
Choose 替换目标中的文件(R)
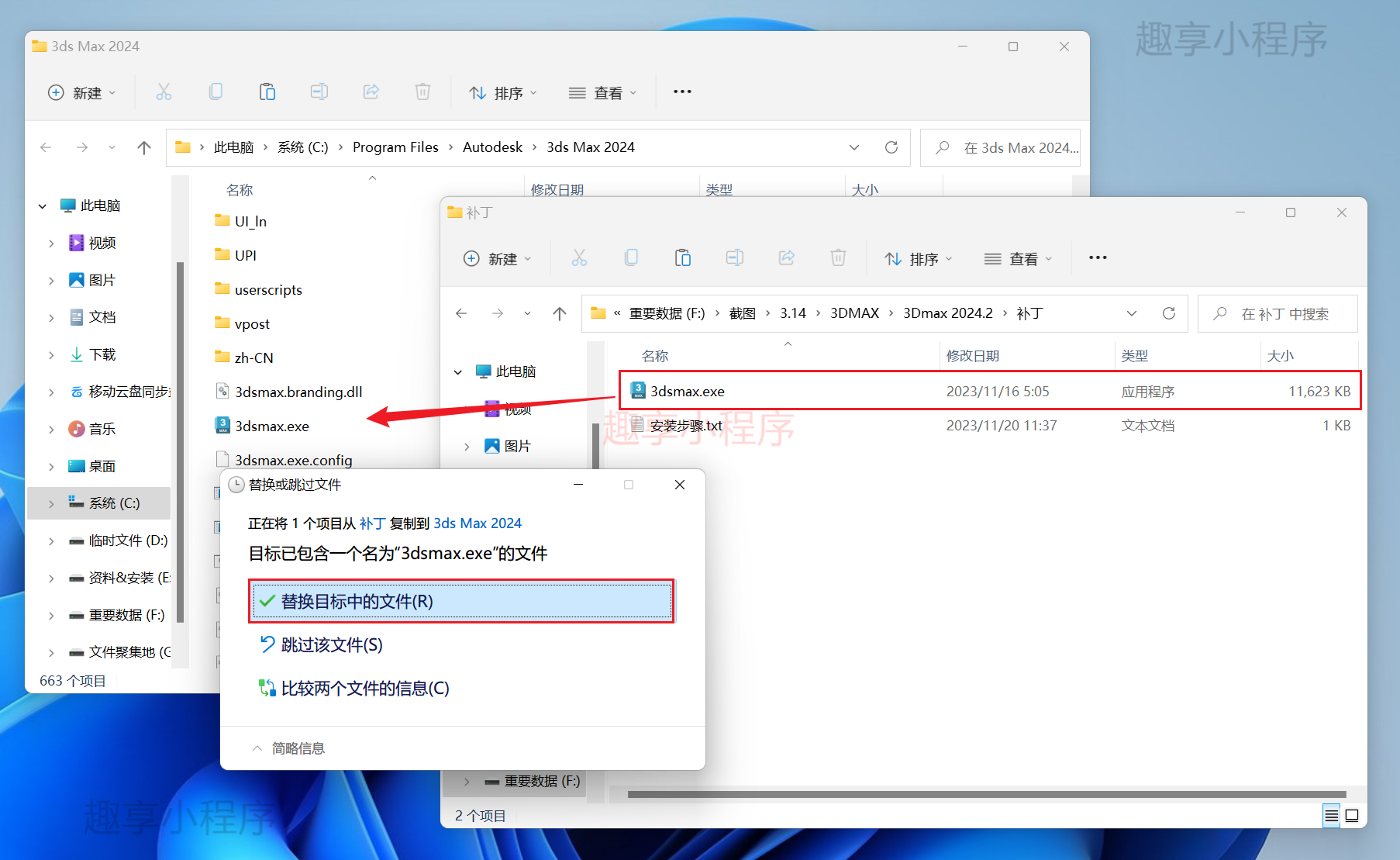pyautogui.click(x=461, y=601)
